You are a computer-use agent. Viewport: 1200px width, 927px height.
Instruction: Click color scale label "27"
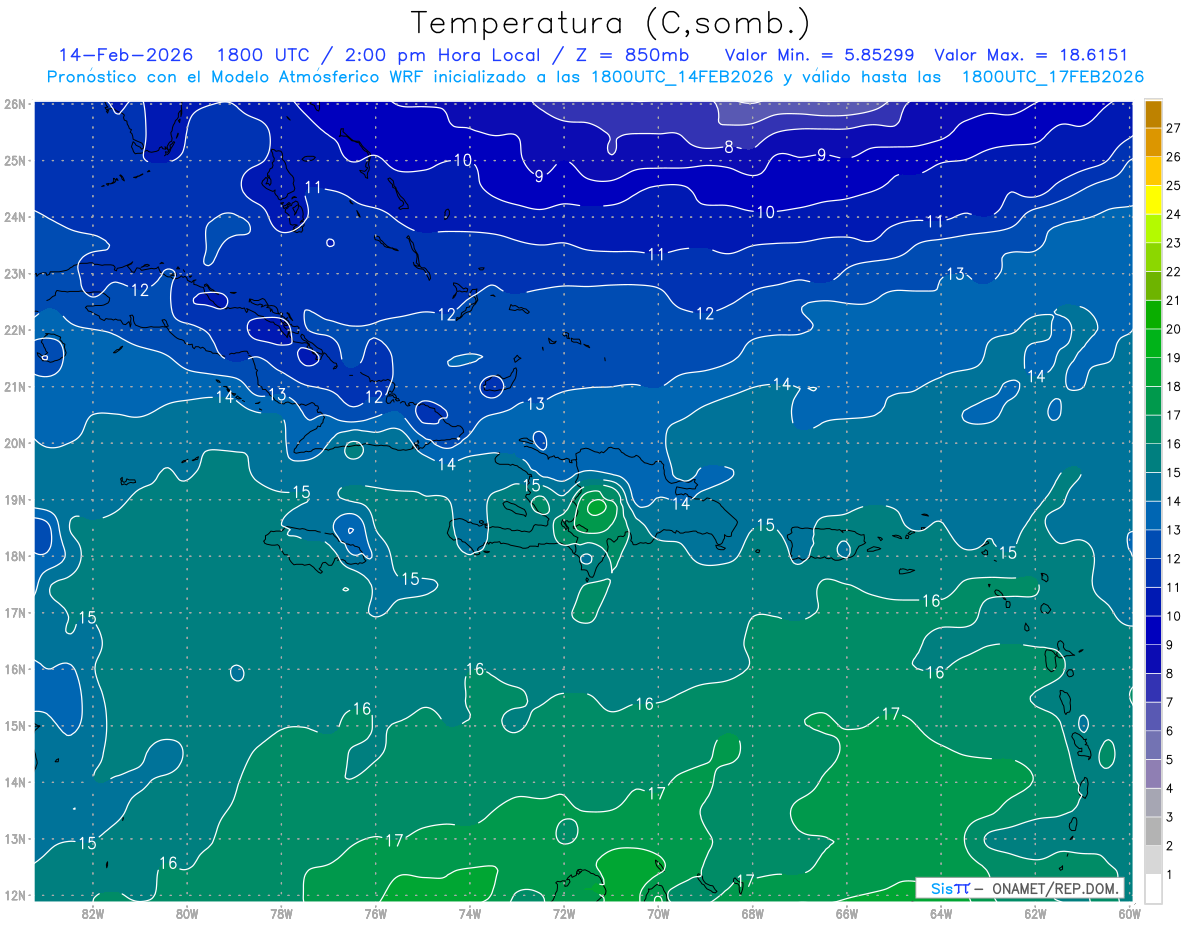tap(1174, 128)
